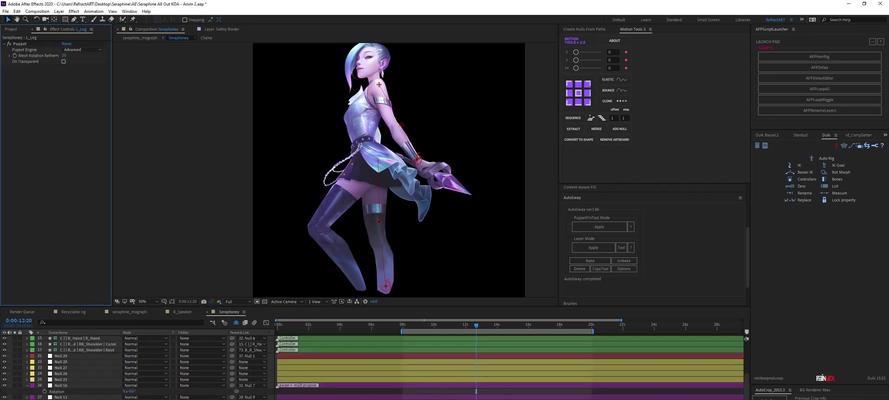Click the Bake button in AutoSway

(x=590, y=261)
